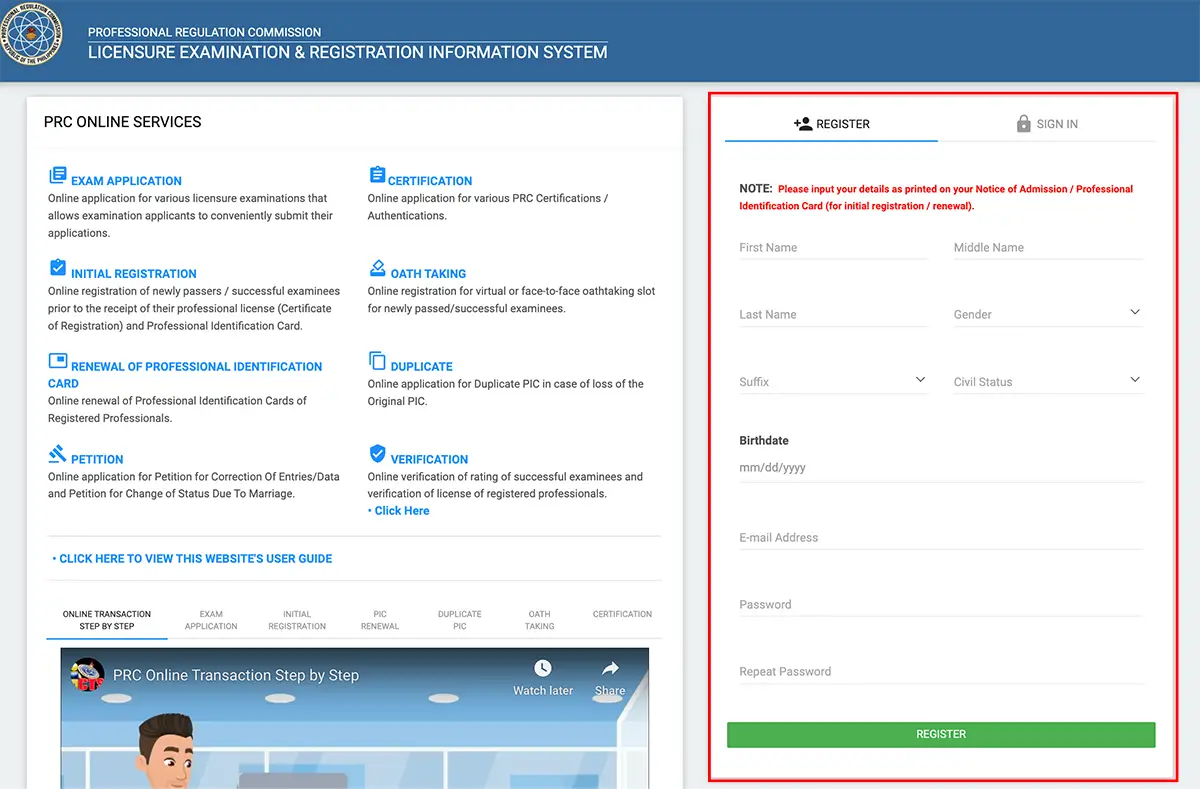Click the Certification clipboard icon
The width and height of the screenshot is (1200, 789).
click(x=377, y=176)
